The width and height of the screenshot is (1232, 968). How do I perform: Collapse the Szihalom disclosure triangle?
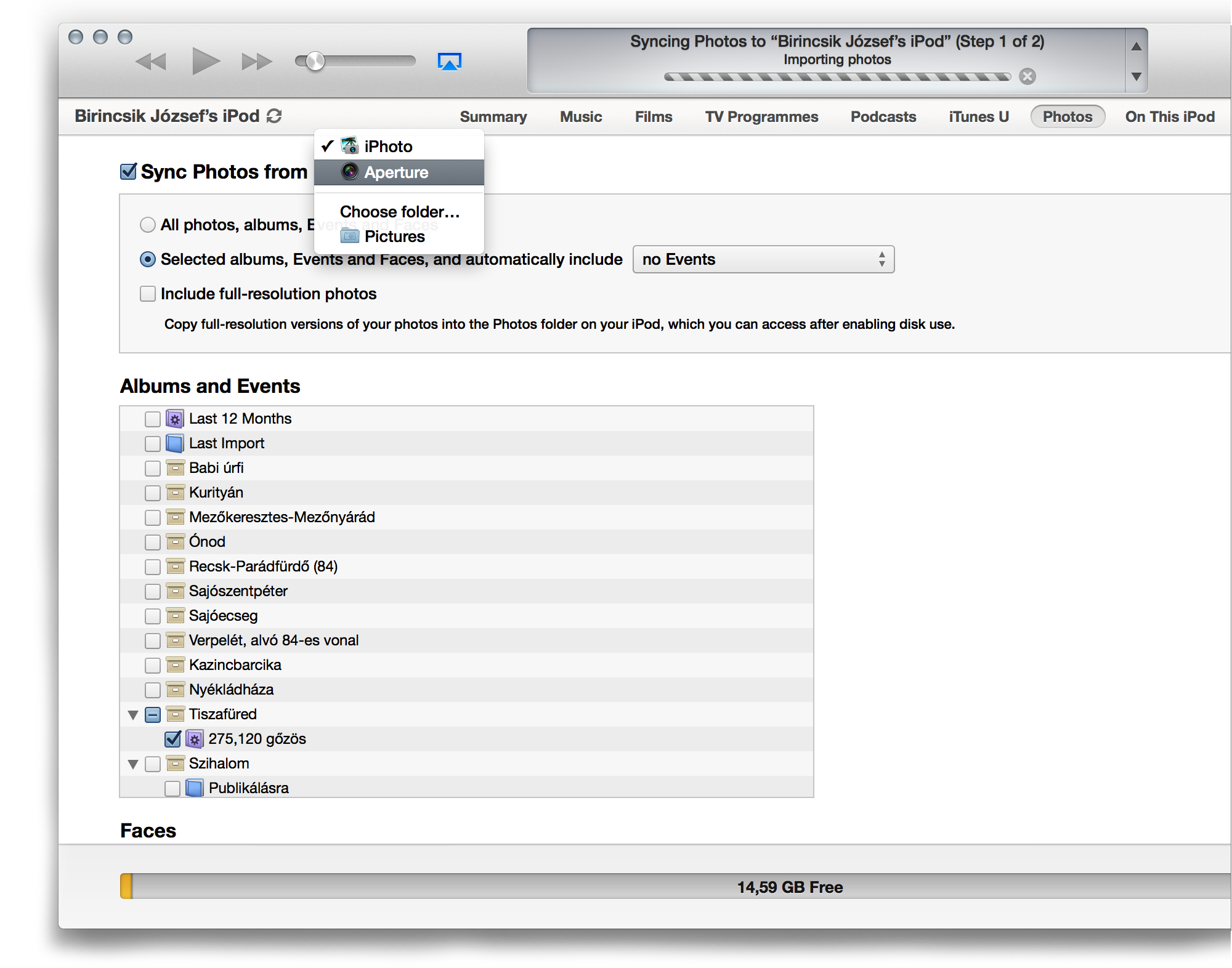click(x=132, y=764)
